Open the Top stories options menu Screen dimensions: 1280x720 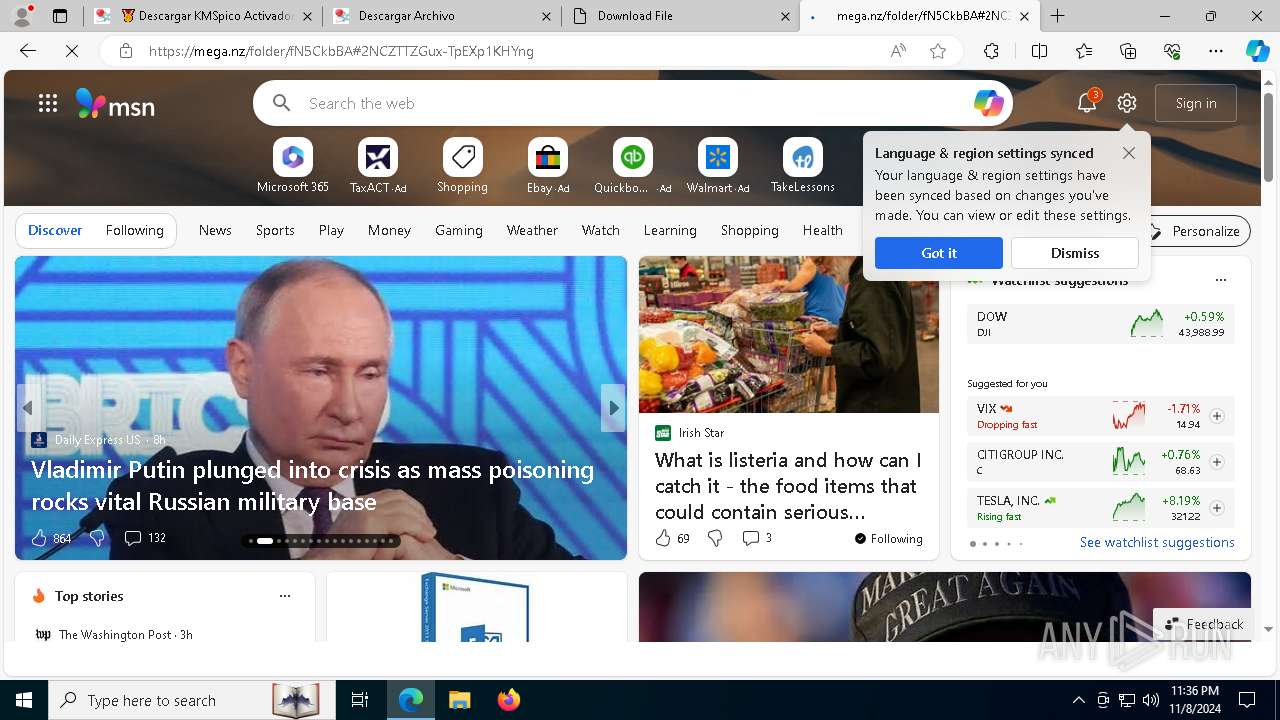pyautogui.click(x=285, y=596)
